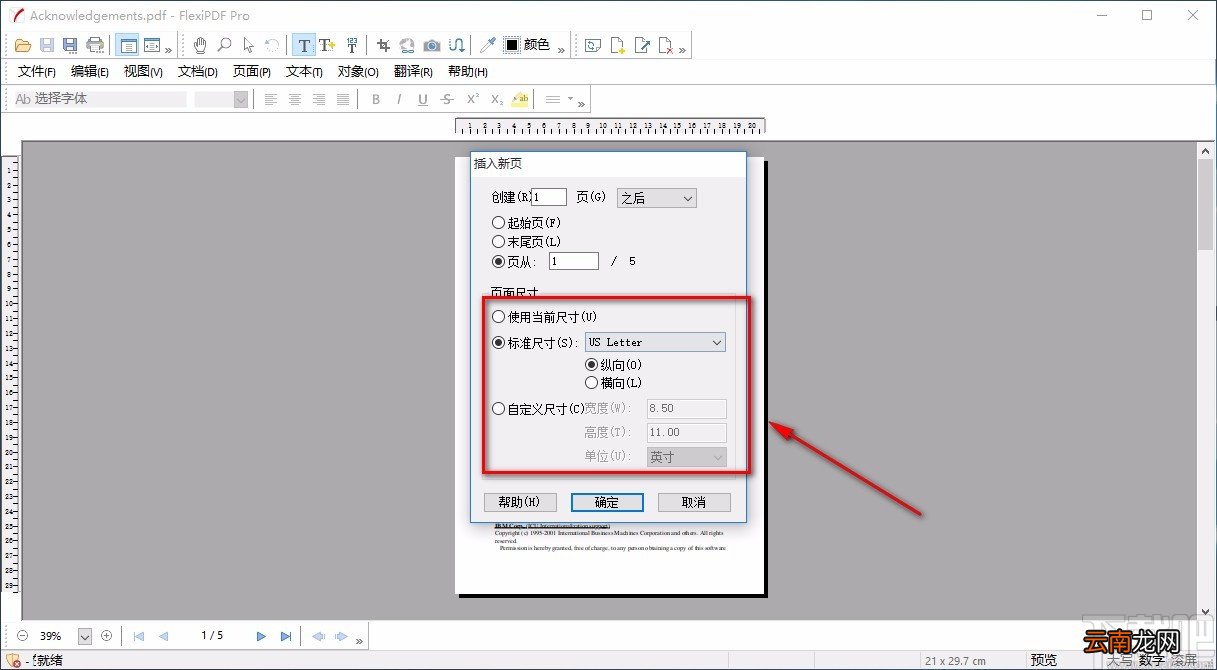Click the 确定 button

(607, 502)
